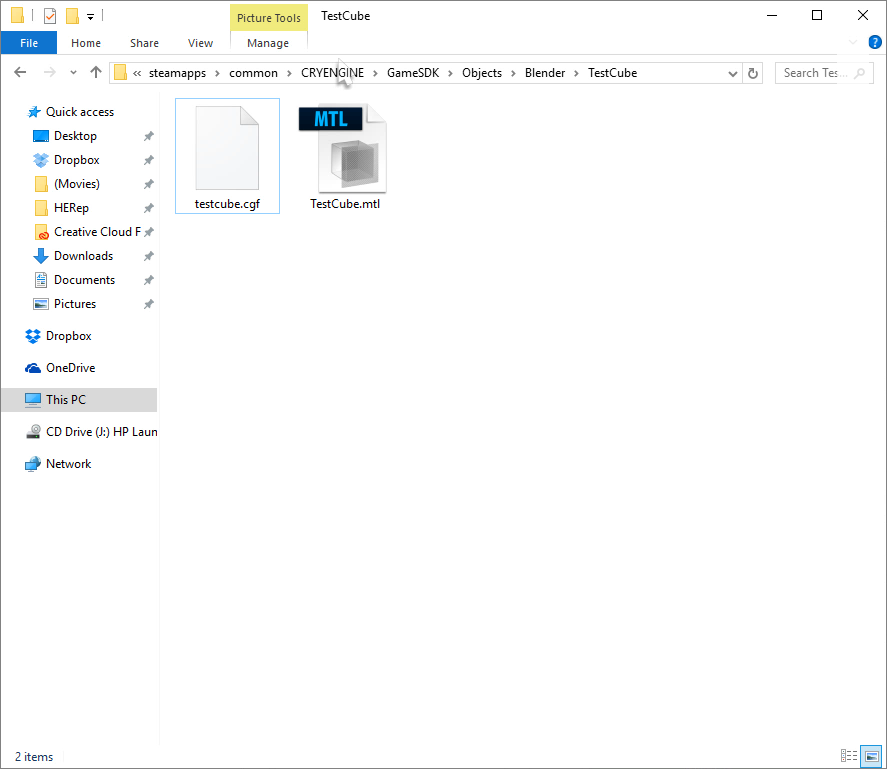Screen dimensions: 887x769
Task: Open Pictures in navigation pane
Action: coord(75,304)
